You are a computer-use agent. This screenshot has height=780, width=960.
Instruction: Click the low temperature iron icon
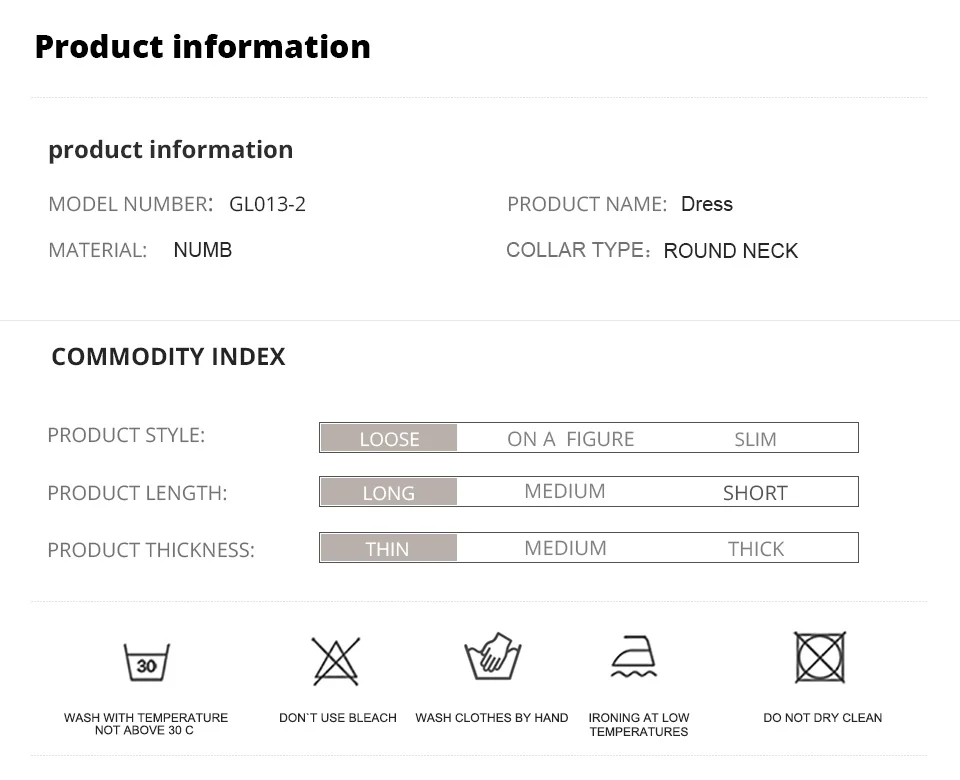pyautogui.click(x=634, y=656)
